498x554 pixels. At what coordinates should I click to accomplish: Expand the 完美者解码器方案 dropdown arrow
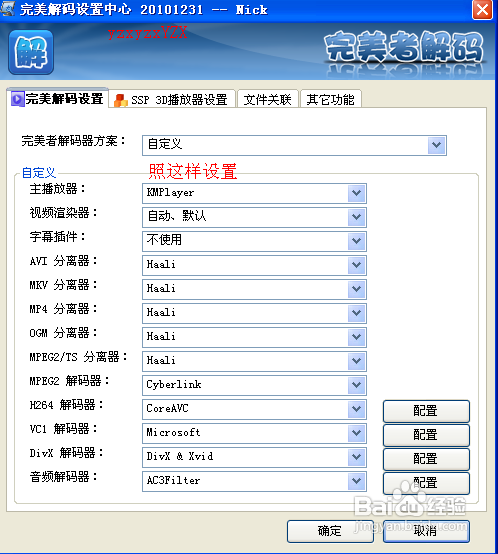coord(437,145)
